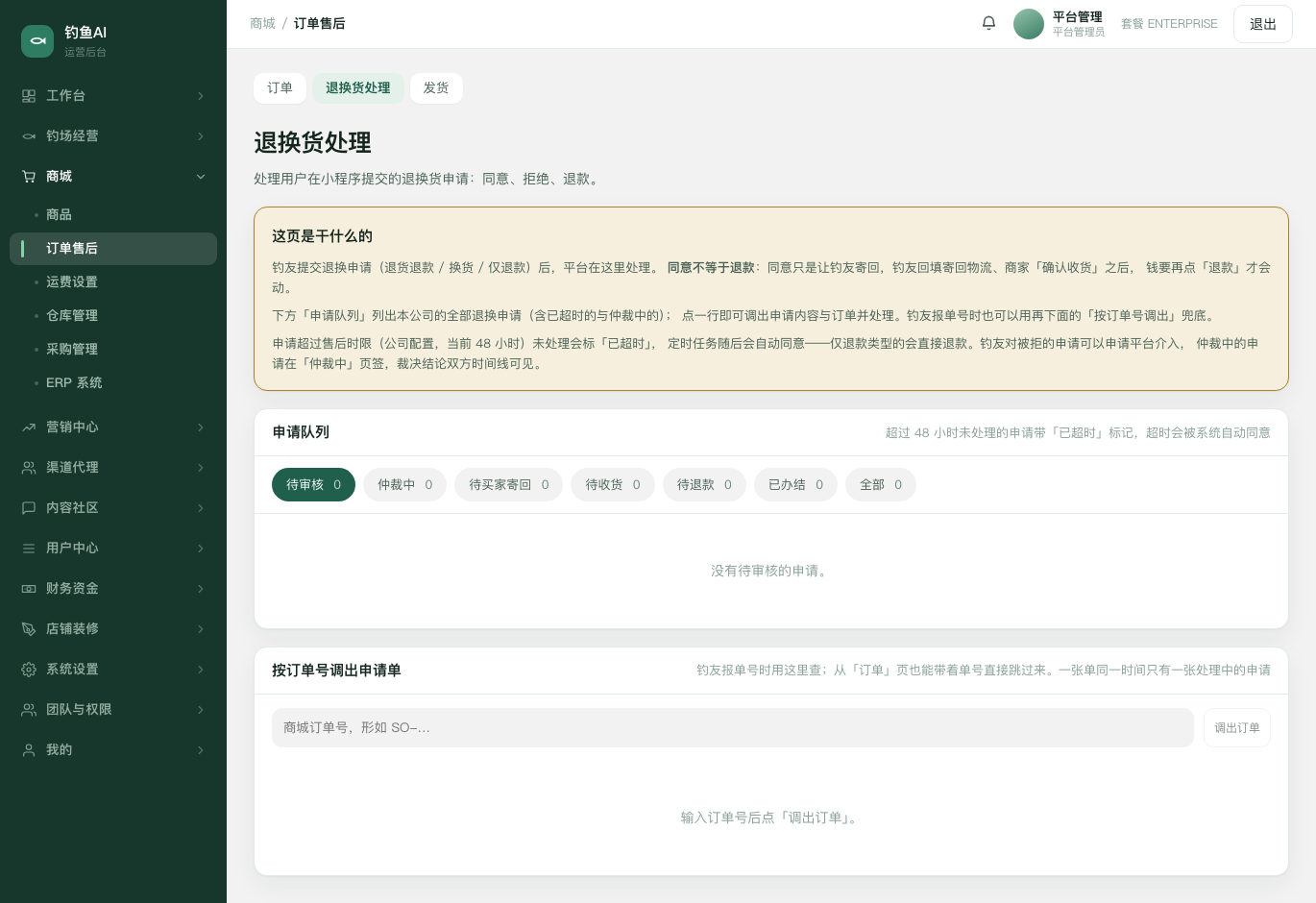The height and width of the screenshot is (903, 1316).
Task: Expand the 用户中心 chevron
Action: pos(201,549)
